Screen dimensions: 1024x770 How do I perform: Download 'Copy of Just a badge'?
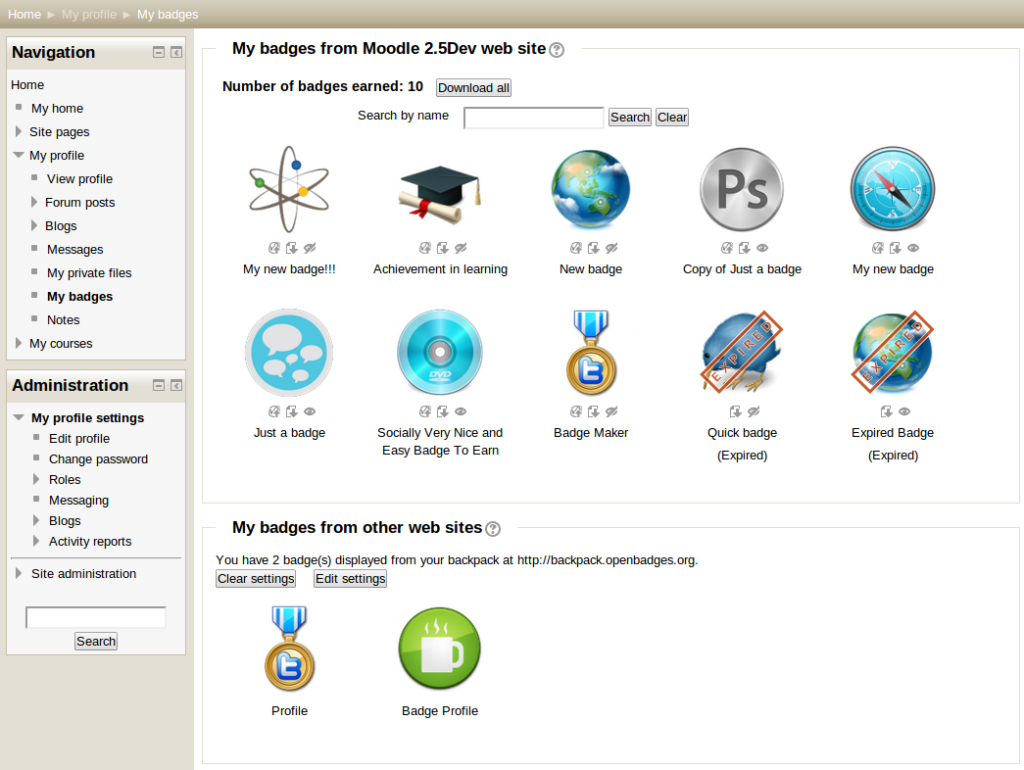pos(744,248)
